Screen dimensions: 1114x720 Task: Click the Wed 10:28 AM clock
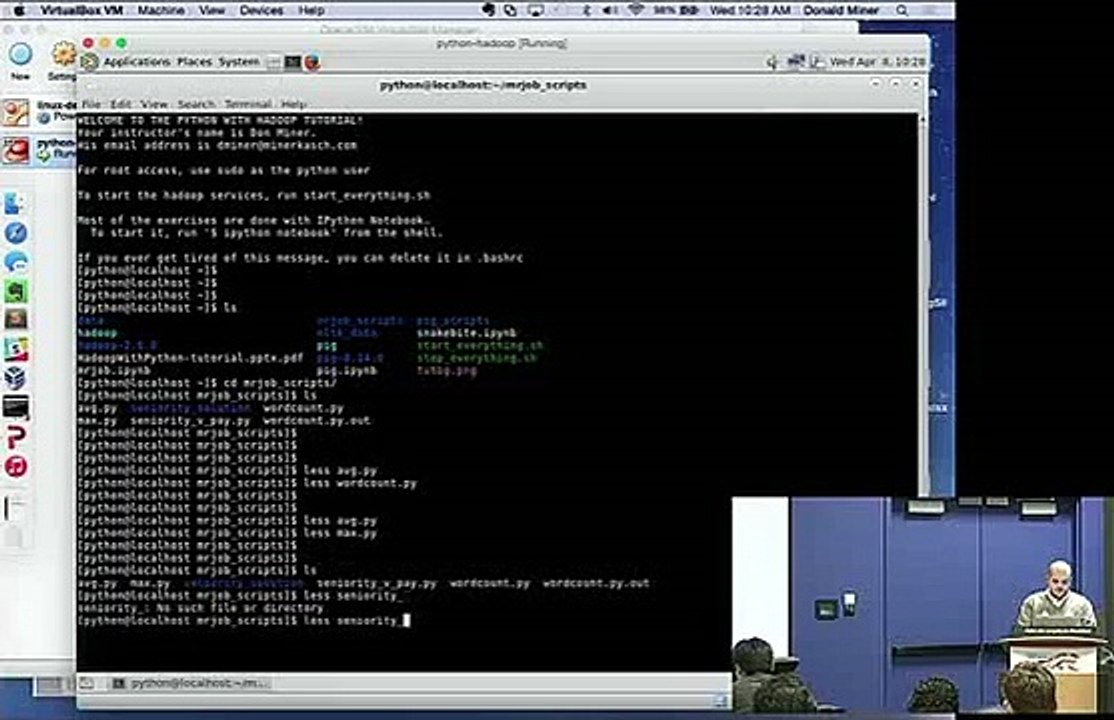(x=750, y=10)
